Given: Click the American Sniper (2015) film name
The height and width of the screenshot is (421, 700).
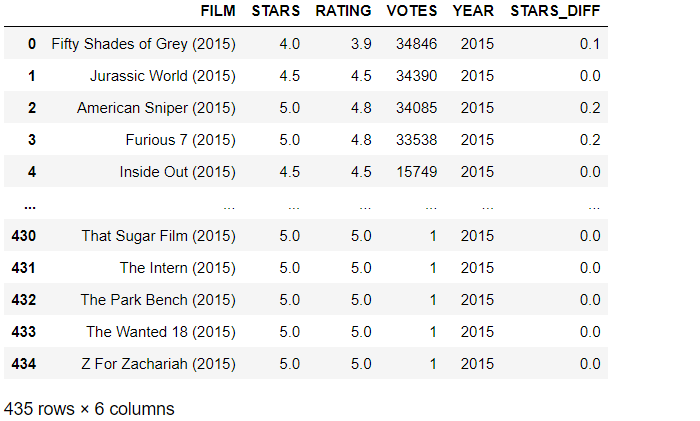Looking at the screenshot, I should [x=156, y=108].
